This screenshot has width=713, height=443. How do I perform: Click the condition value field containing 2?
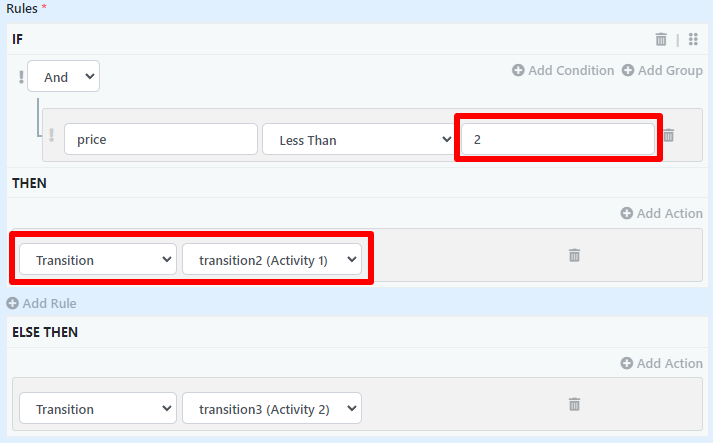(557, 140)
